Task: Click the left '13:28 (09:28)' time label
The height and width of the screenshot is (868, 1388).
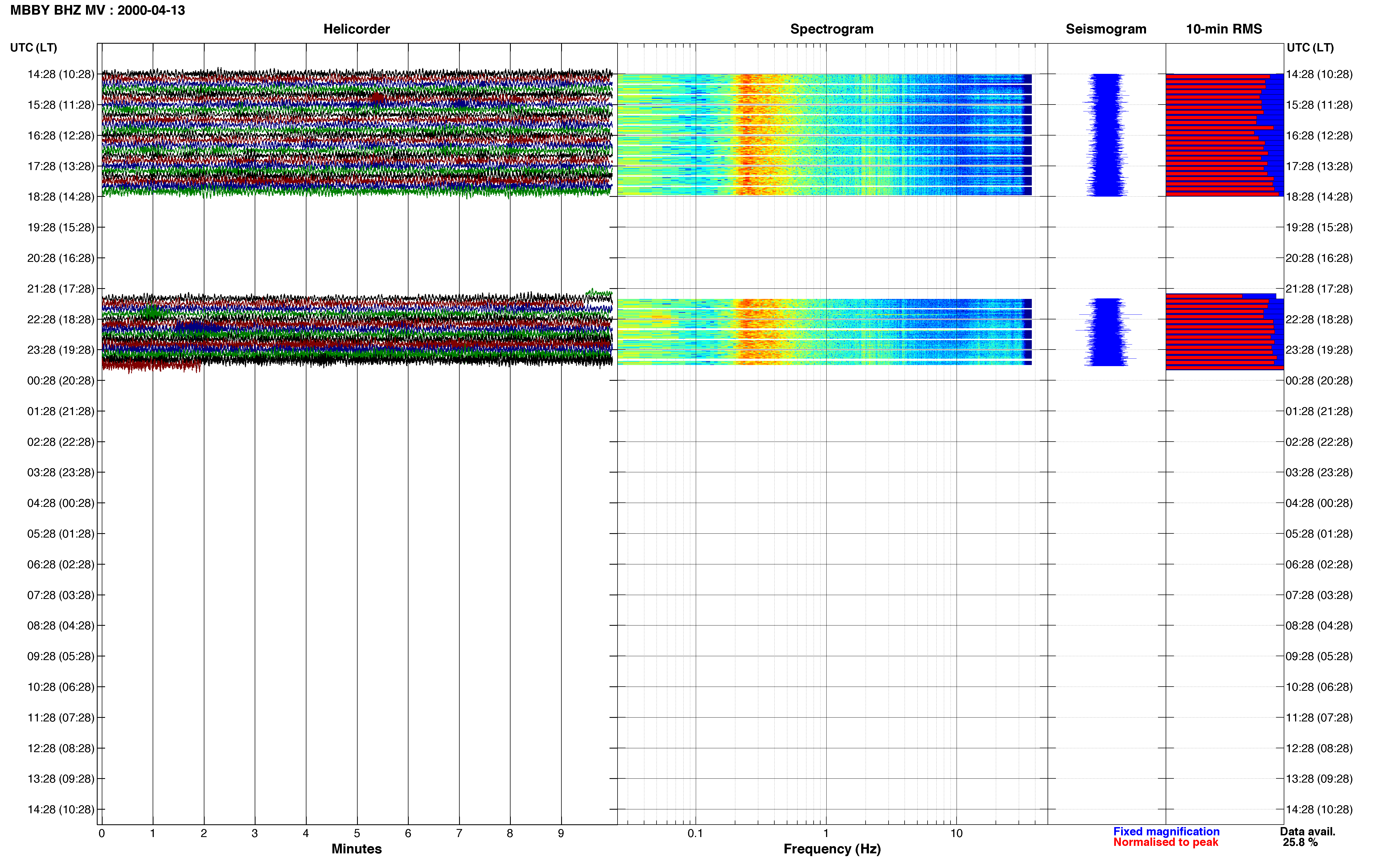Action: tap(60, 779)
